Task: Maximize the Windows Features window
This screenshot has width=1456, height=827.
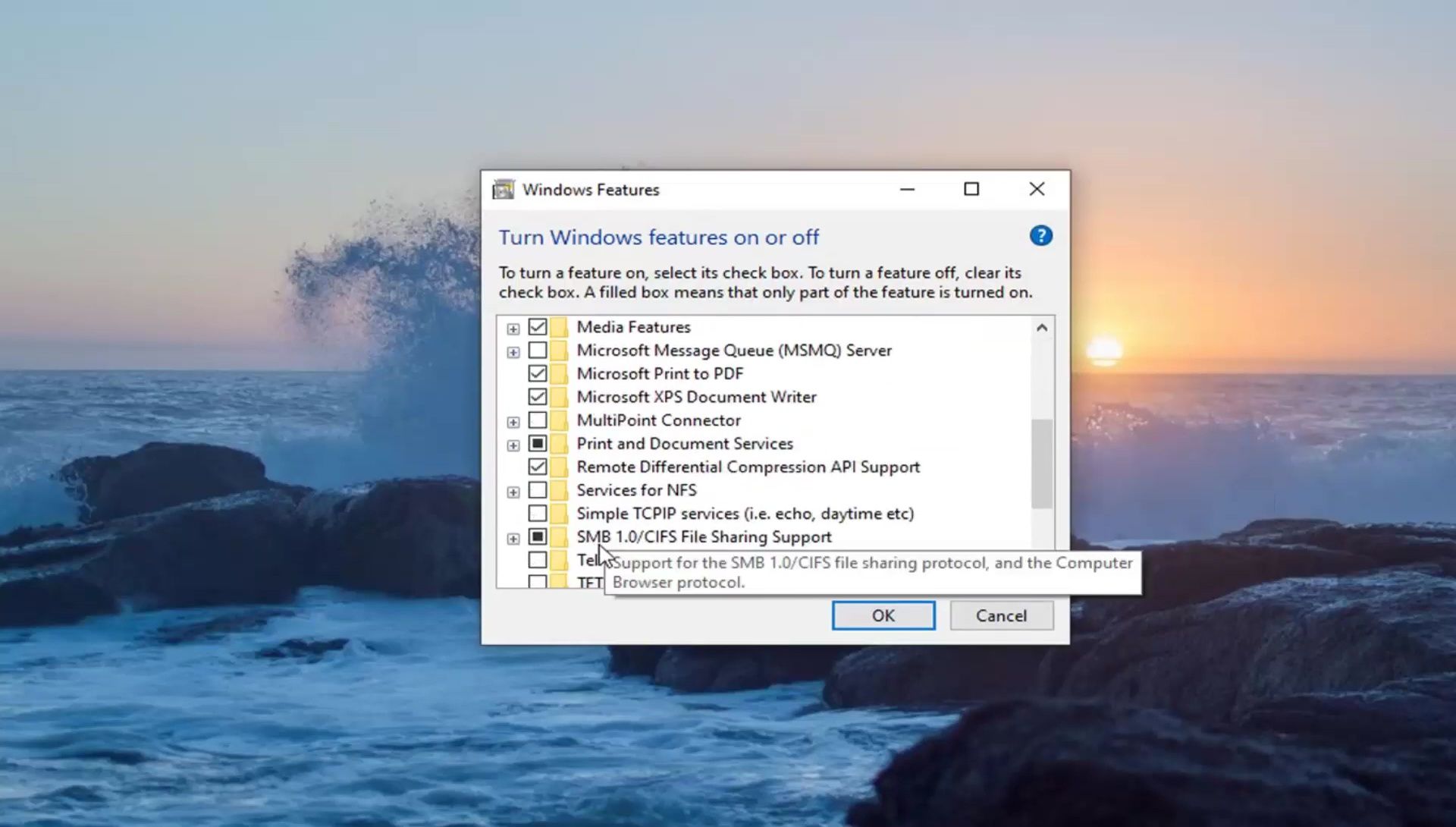Action: (971, 190)
